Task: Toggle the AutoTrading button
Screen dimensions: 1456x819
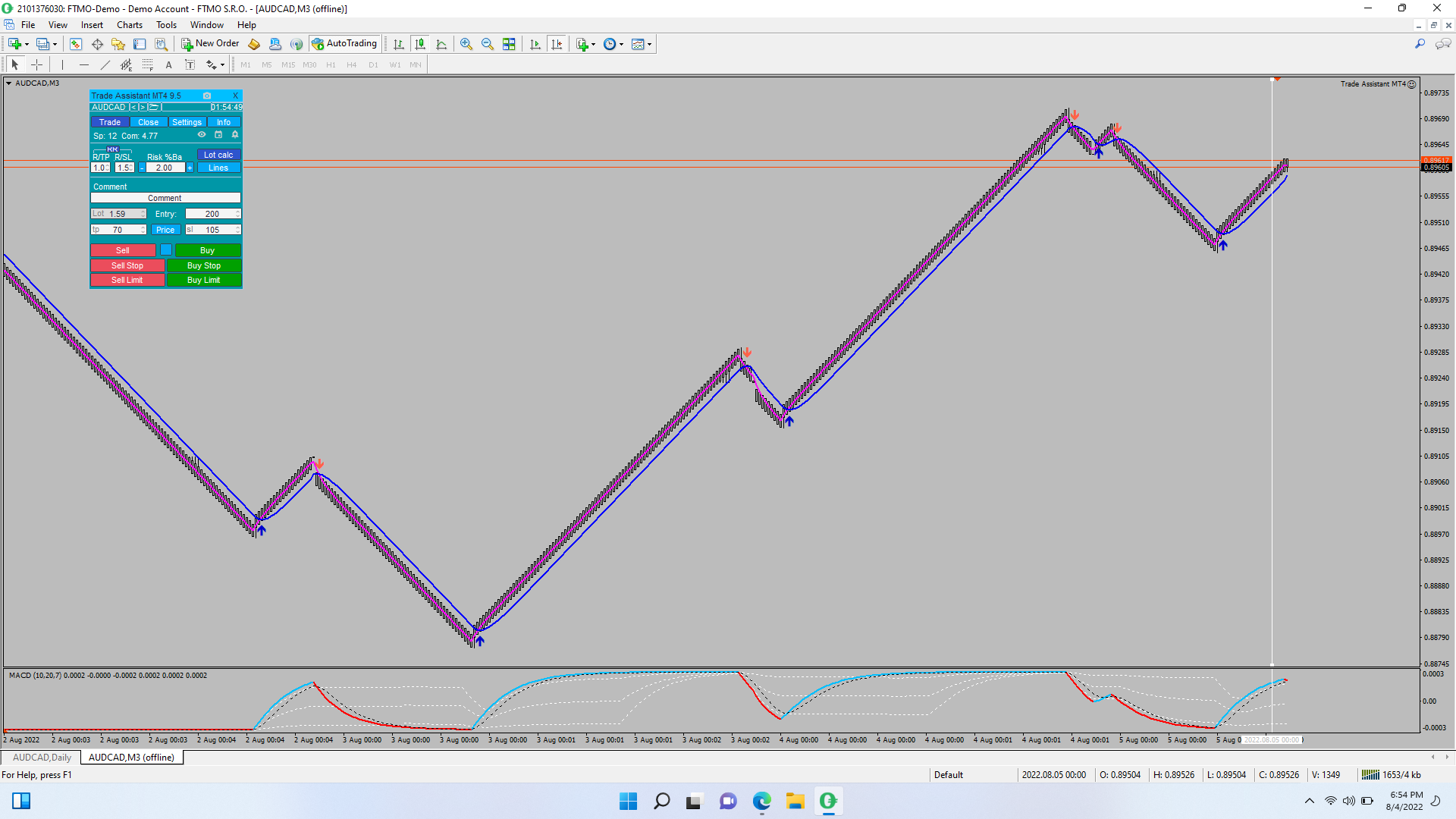Action: point(344,44)
